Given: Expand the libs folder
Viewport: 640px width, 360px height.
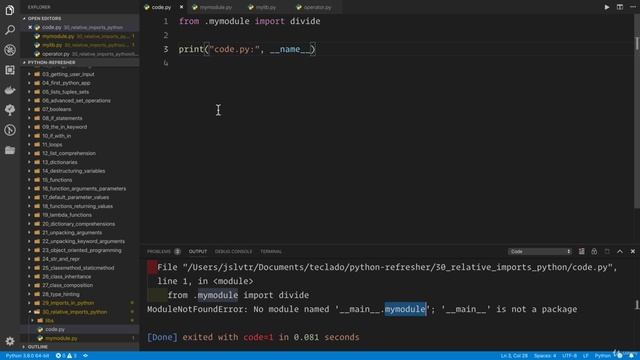Looking at the screenshot, I should (80, 320).
